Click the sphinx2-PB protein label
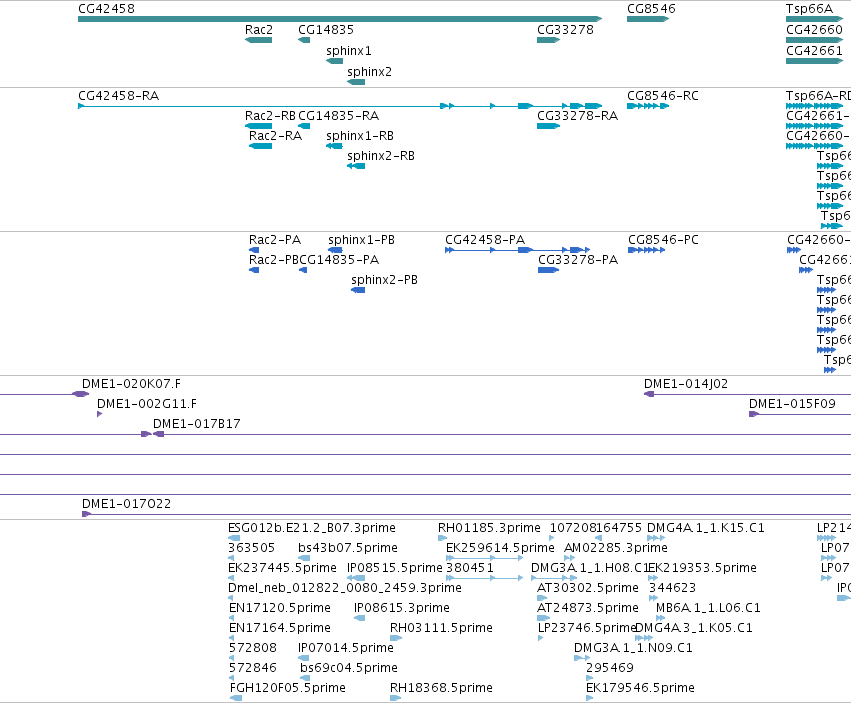Viewport: 851px width, 703px height. (384, 280)
